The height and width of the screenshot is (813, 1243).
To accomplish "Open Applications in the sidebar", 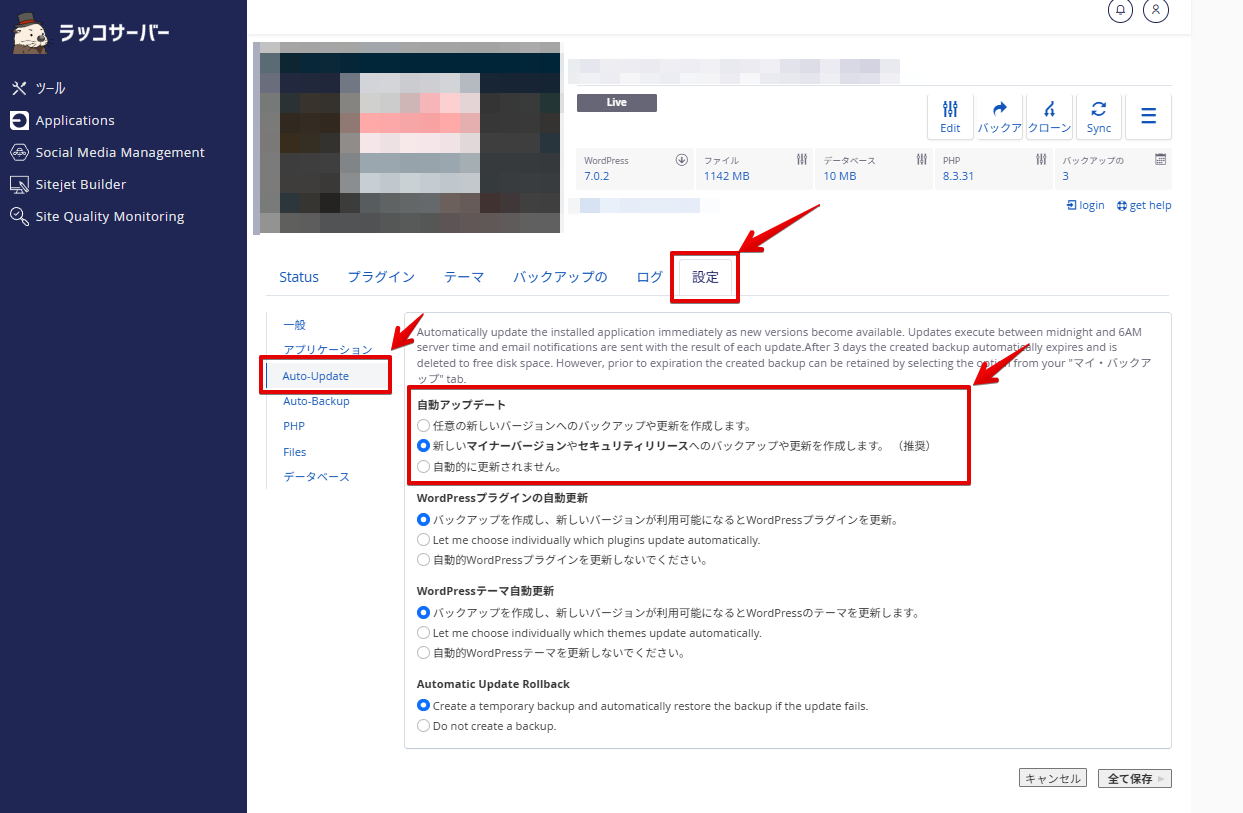I will (x=75, y=120).
